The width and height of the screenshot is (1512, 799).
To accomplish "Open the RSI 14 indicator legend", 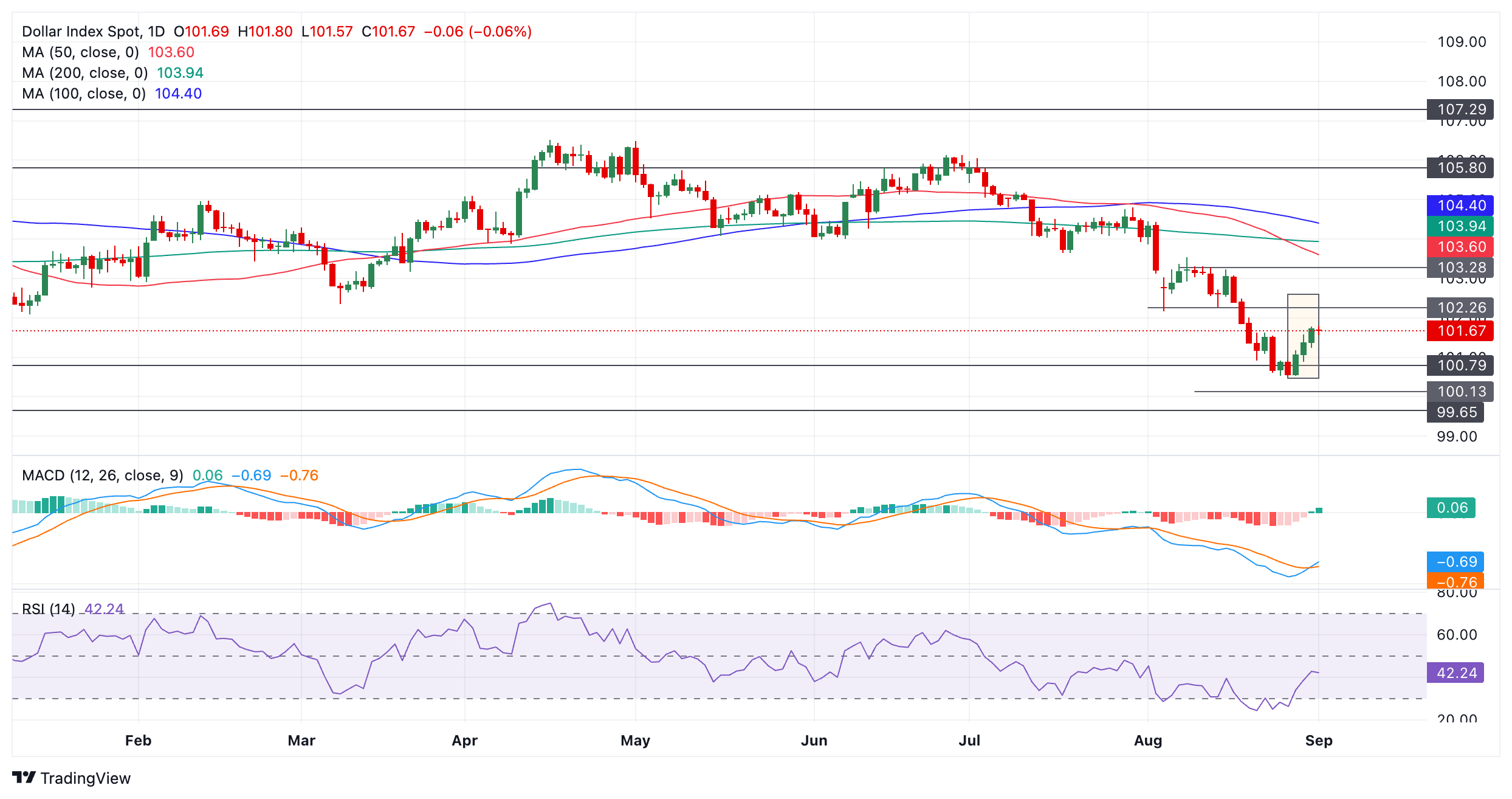I will 73,609.
